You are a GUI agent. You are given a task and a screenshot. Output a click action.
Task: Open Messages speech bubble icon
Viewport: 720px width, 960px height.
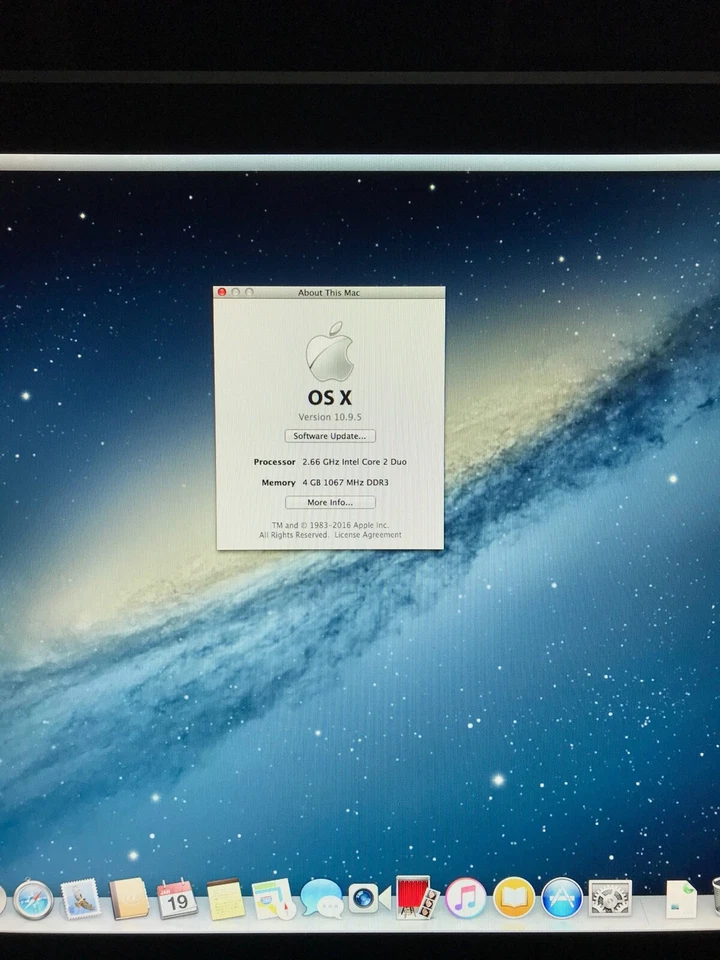click(321, 898)
